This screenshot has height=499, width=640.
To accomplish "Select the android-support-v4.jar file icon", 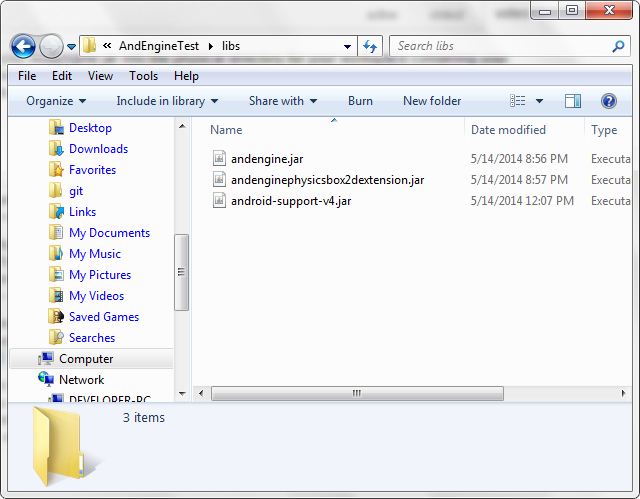I will click(x=219, y=200).
